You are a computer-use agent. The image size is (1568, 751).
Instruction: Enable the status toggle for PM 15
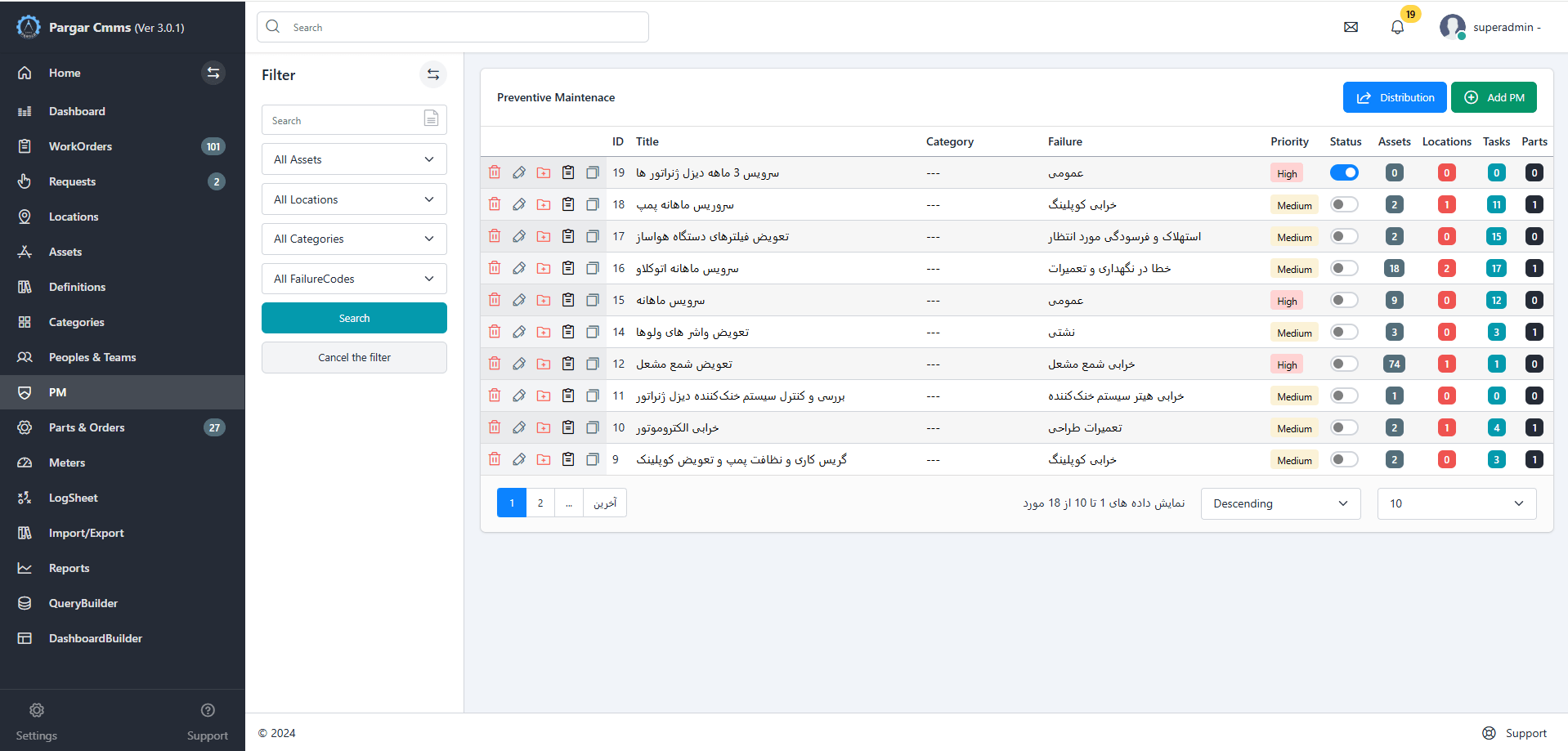point(1343,300)
